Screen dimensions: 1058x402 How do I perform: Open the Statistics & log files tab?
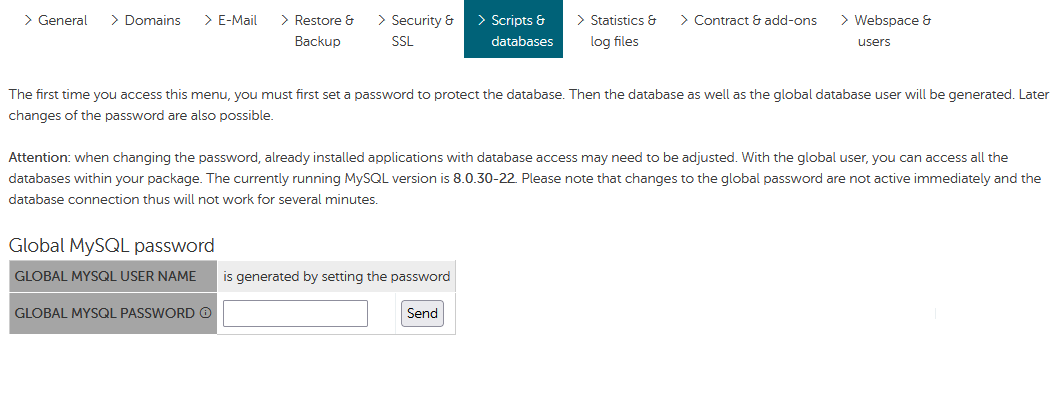tap(623, 30)
